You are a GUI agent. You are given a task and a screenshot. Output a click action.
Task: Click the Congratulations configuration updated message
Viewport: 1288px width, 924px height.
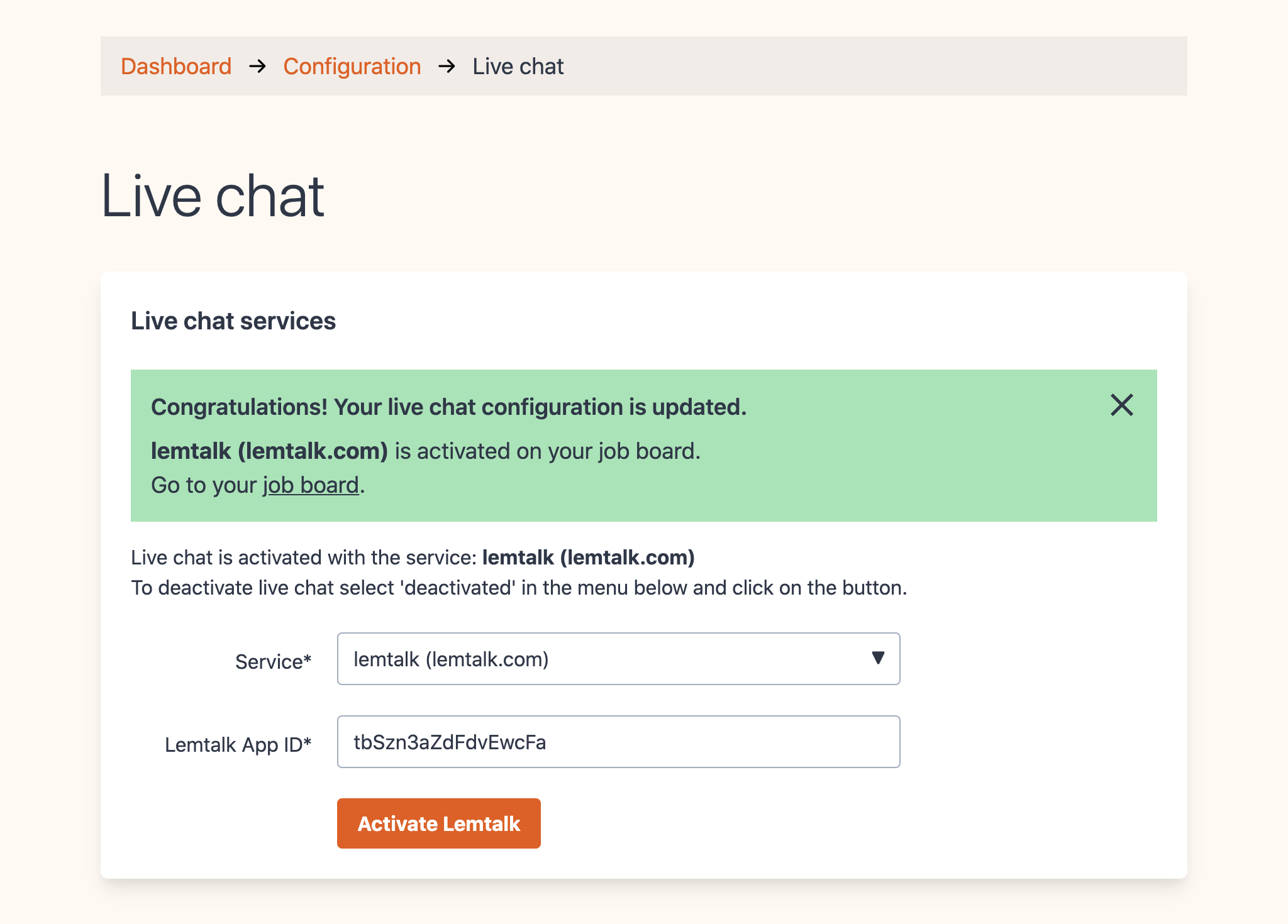pos(448,407)
